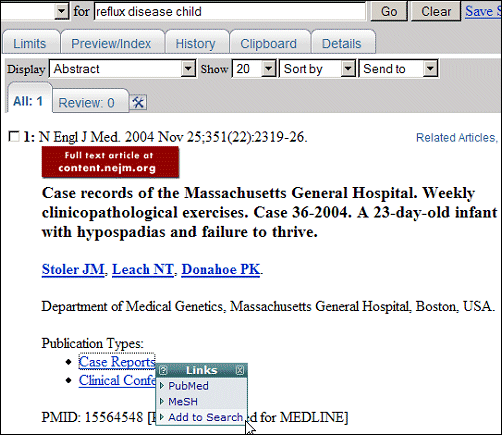The height and width of the screenshot is (435, 502).
Task: Click the Clinical Conference publication type link
Action: coord(117,380)
